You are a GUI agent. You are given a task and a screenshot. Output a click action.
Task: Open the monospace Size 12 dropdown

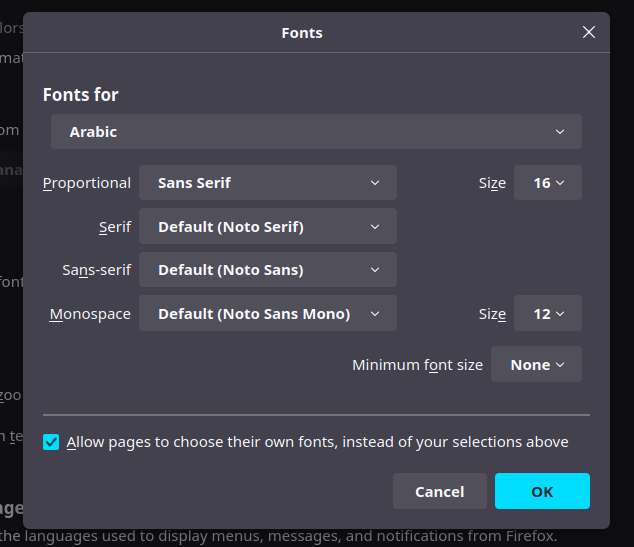pos(547,313)
